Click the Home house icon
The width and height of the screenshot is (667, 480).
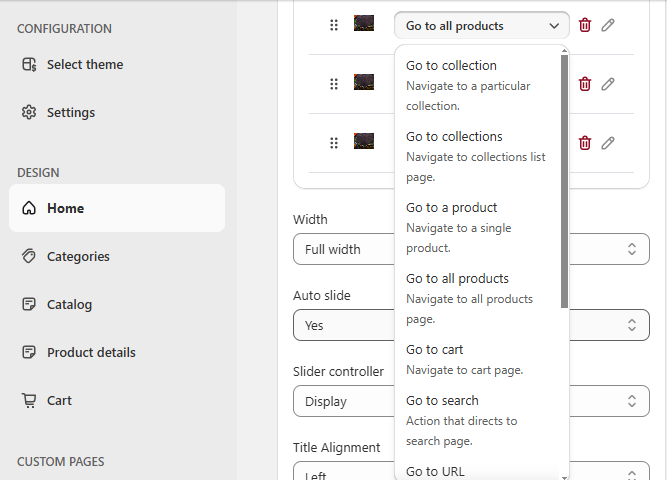point(29,208)
